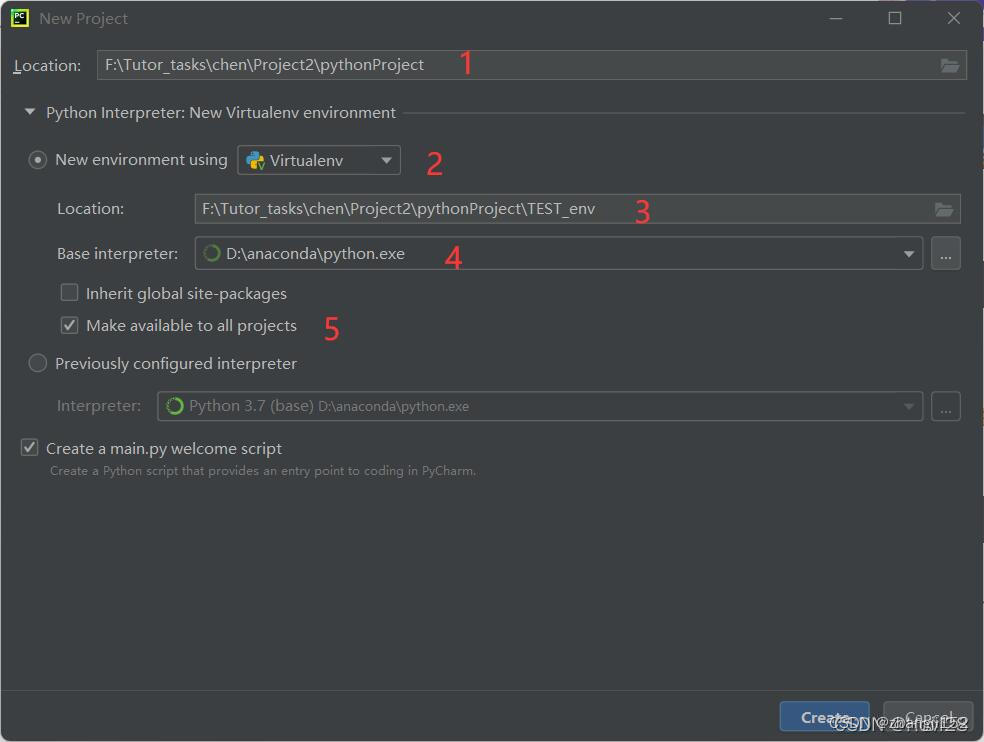Uncheck Create a main.py welcome script
The image size is (984, 742).
tap(29, 447)
